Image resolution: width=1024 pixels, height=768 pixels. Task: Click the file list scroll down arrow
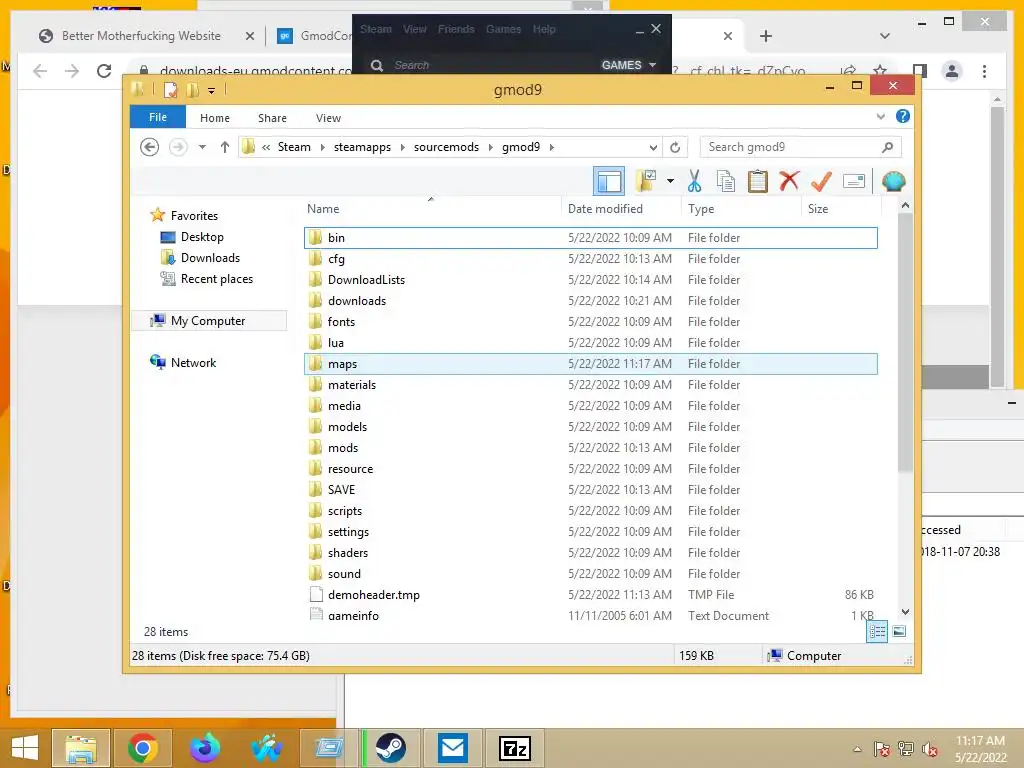tap(905, 612)
